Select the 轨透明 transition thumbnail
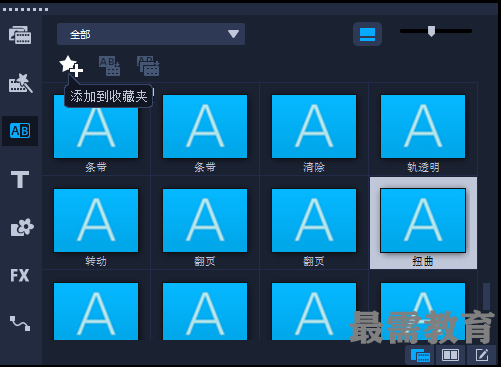501x367 pixels. tap(423, 126)
